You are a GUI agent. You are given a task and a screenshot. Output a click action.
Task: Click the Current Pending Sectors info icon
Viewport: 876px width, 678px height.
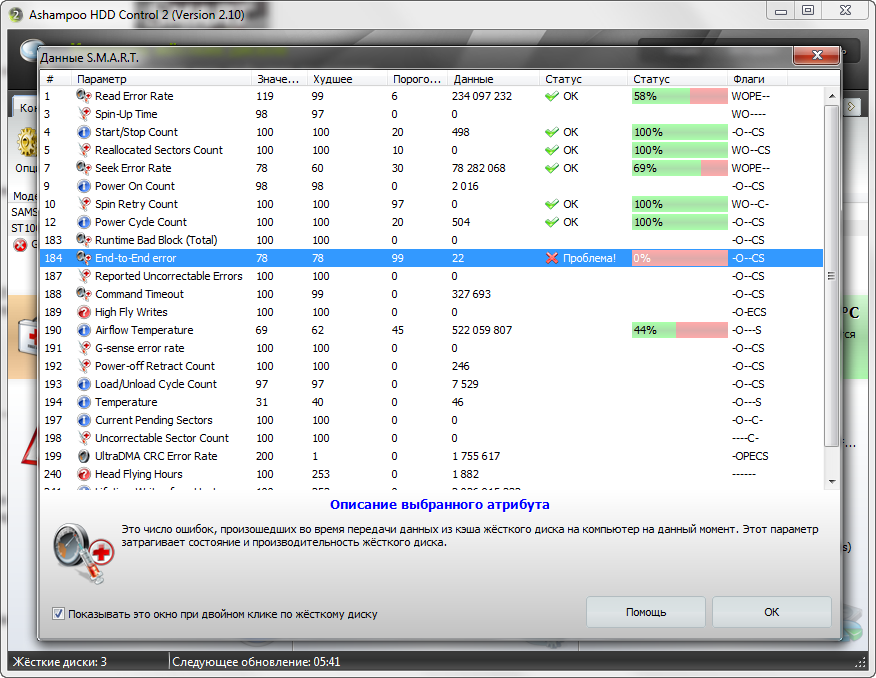click(x=84, y=420)
